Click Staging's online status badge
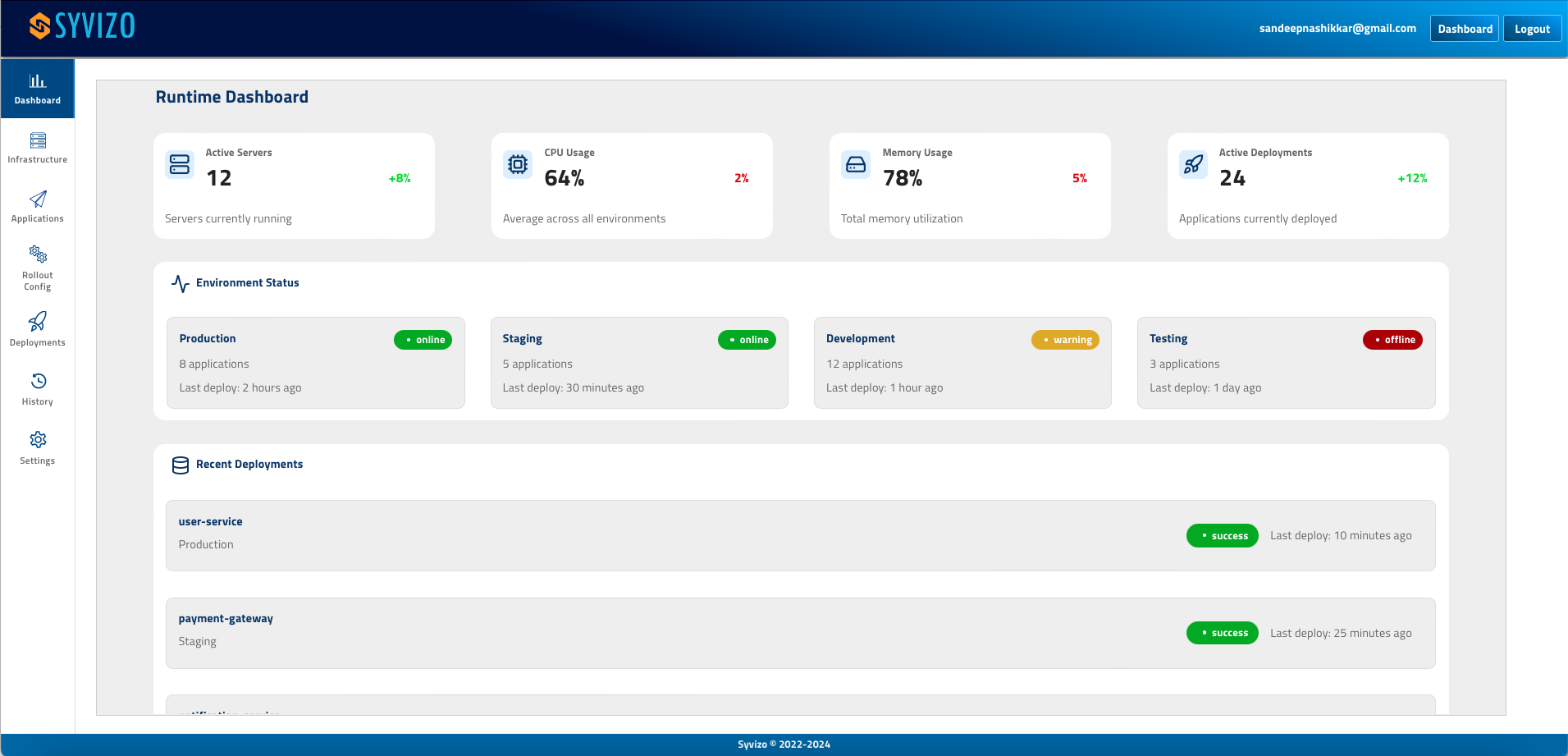This screenshot has width=1568, height=756. 747,340
